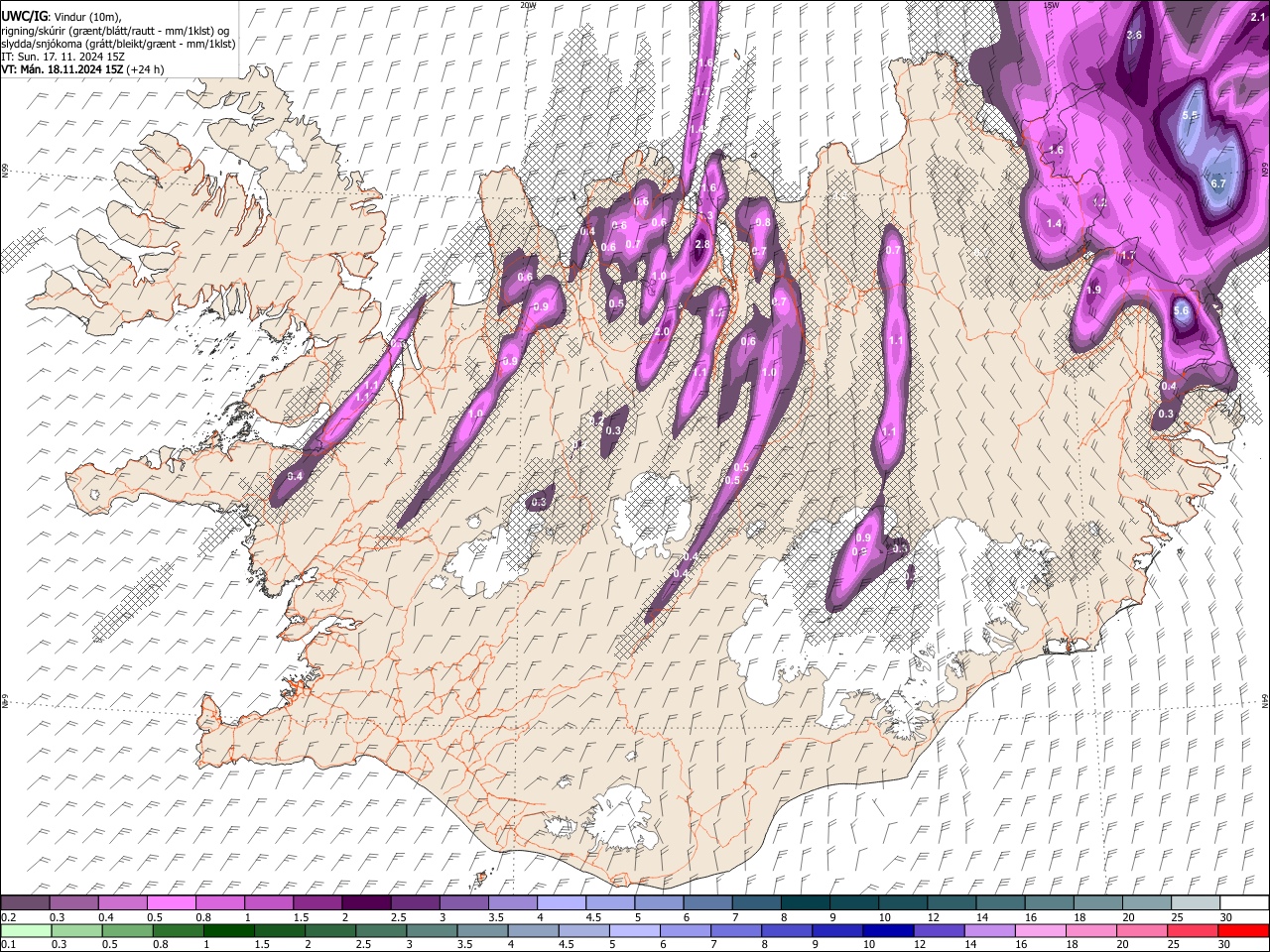Select the pale grey swatch between 25 and 30, top row
The image size is (1270, 952).
click(x=1195, y=903)
